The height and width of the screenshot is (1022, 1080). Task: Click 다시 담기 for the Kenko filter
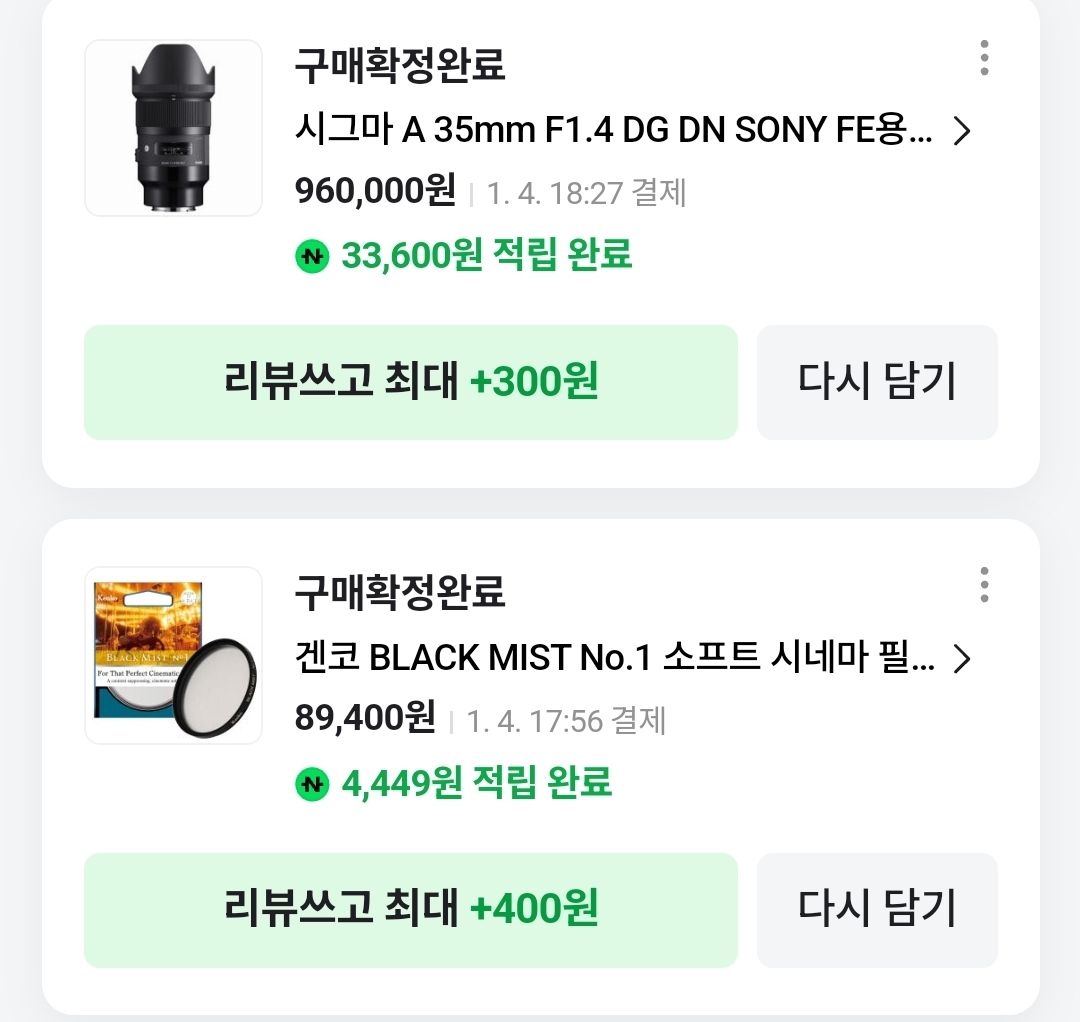(x=877, y=910)
